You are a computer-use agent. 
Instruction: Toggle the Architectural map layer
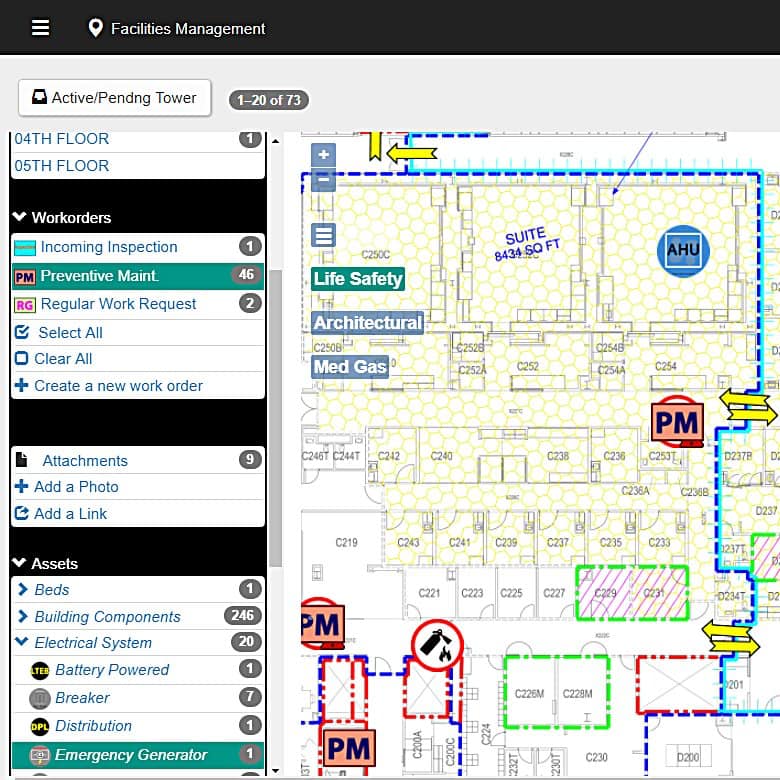click(368, 322)
